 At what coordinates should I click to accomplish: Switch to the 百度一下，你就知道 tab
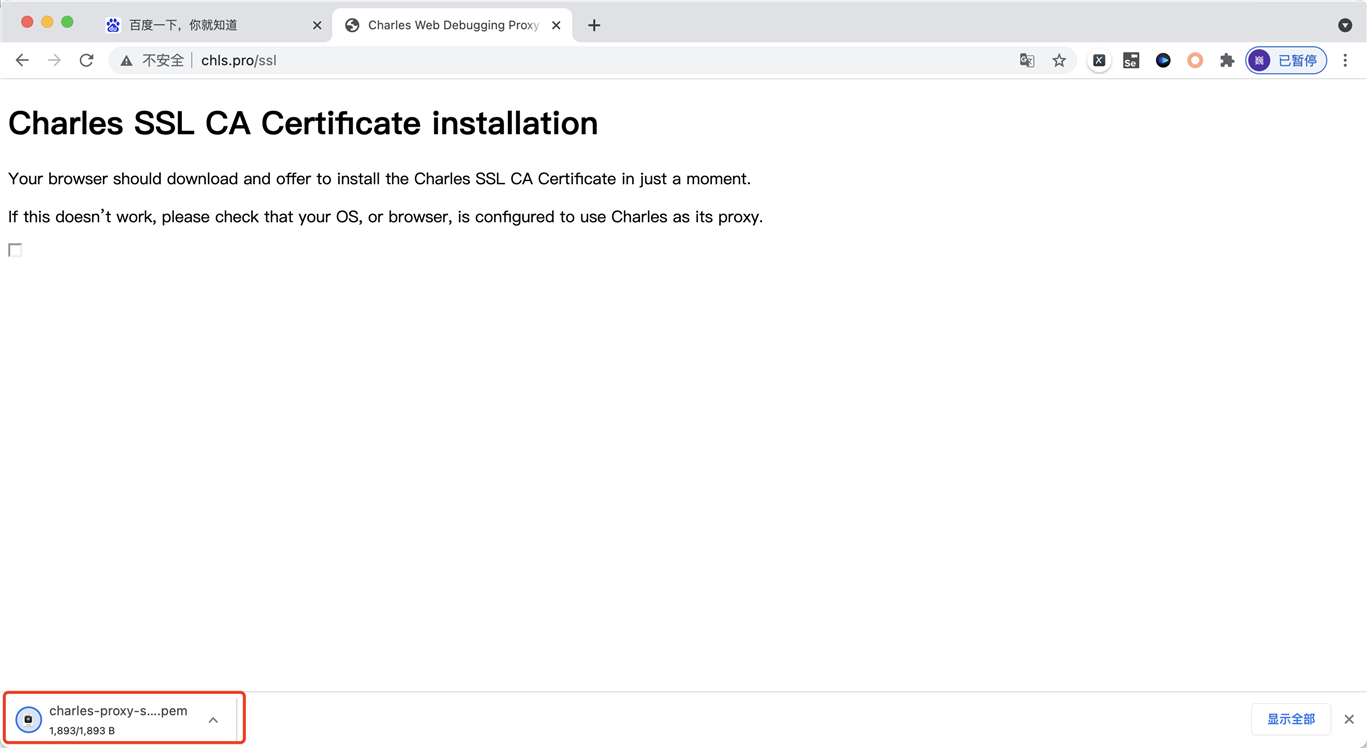(214, 25)
